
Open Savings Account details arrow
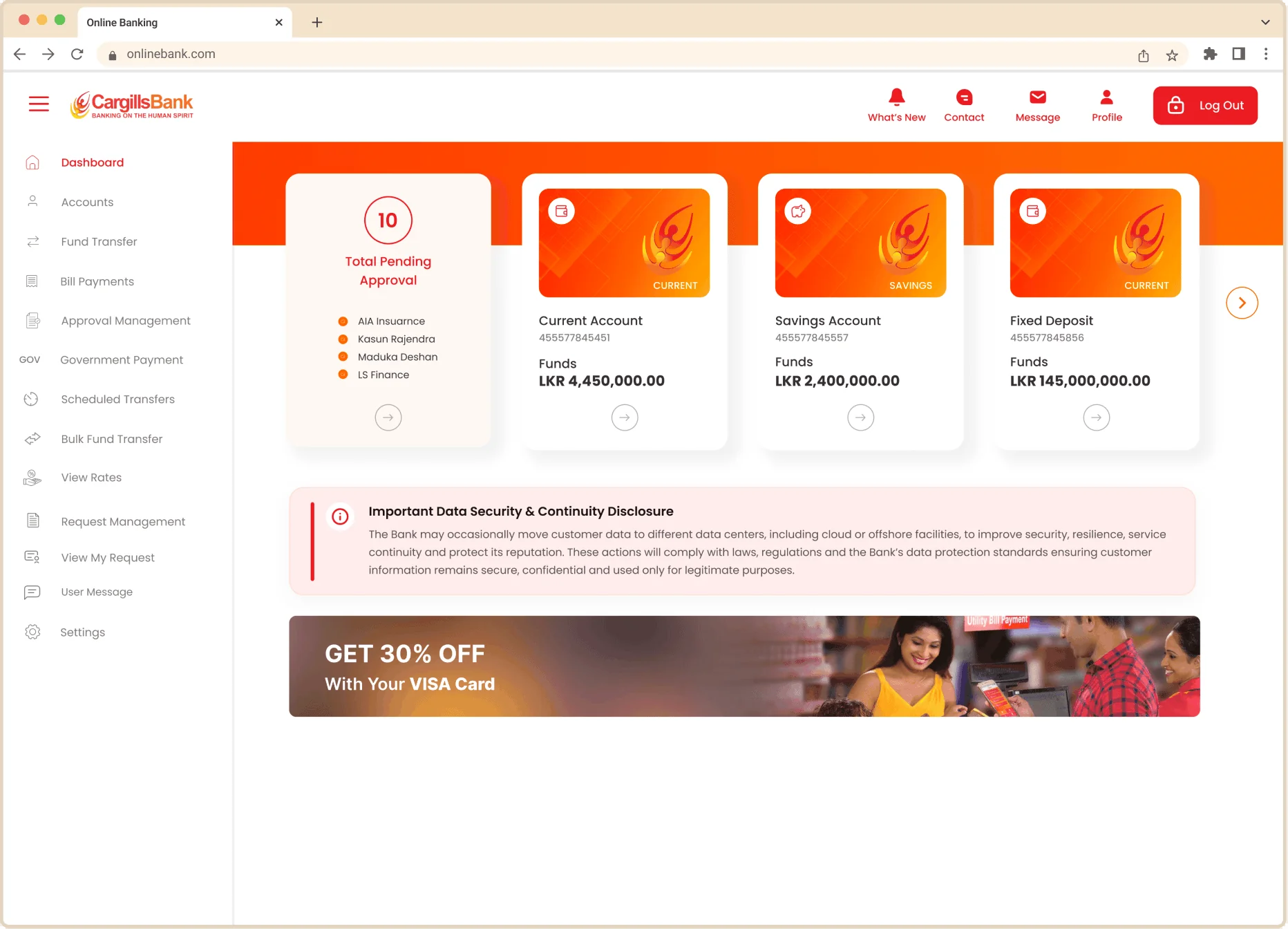[x=860, y=417]
